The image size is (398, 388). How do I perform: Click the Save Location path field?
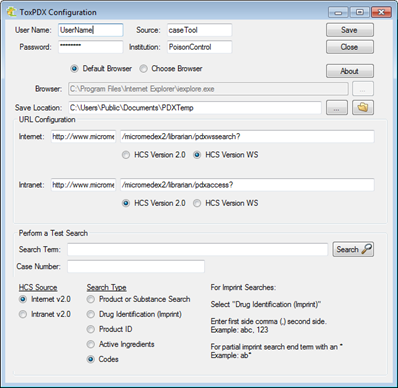tap(195, 108)
